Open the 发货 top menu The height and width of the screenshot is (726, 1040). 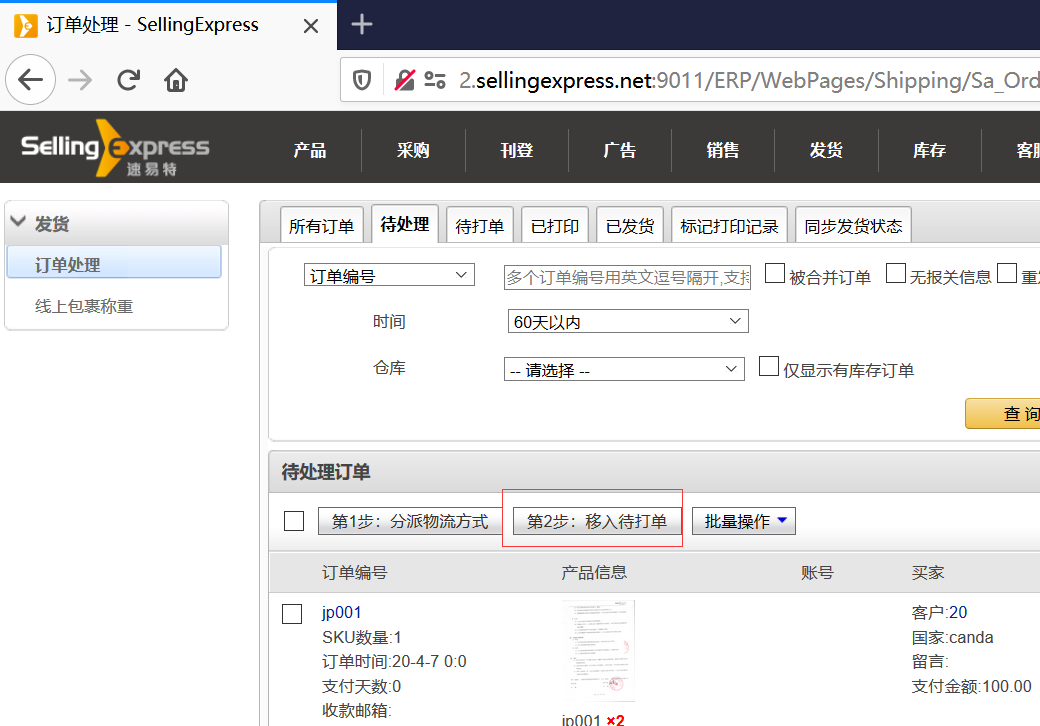826,151
